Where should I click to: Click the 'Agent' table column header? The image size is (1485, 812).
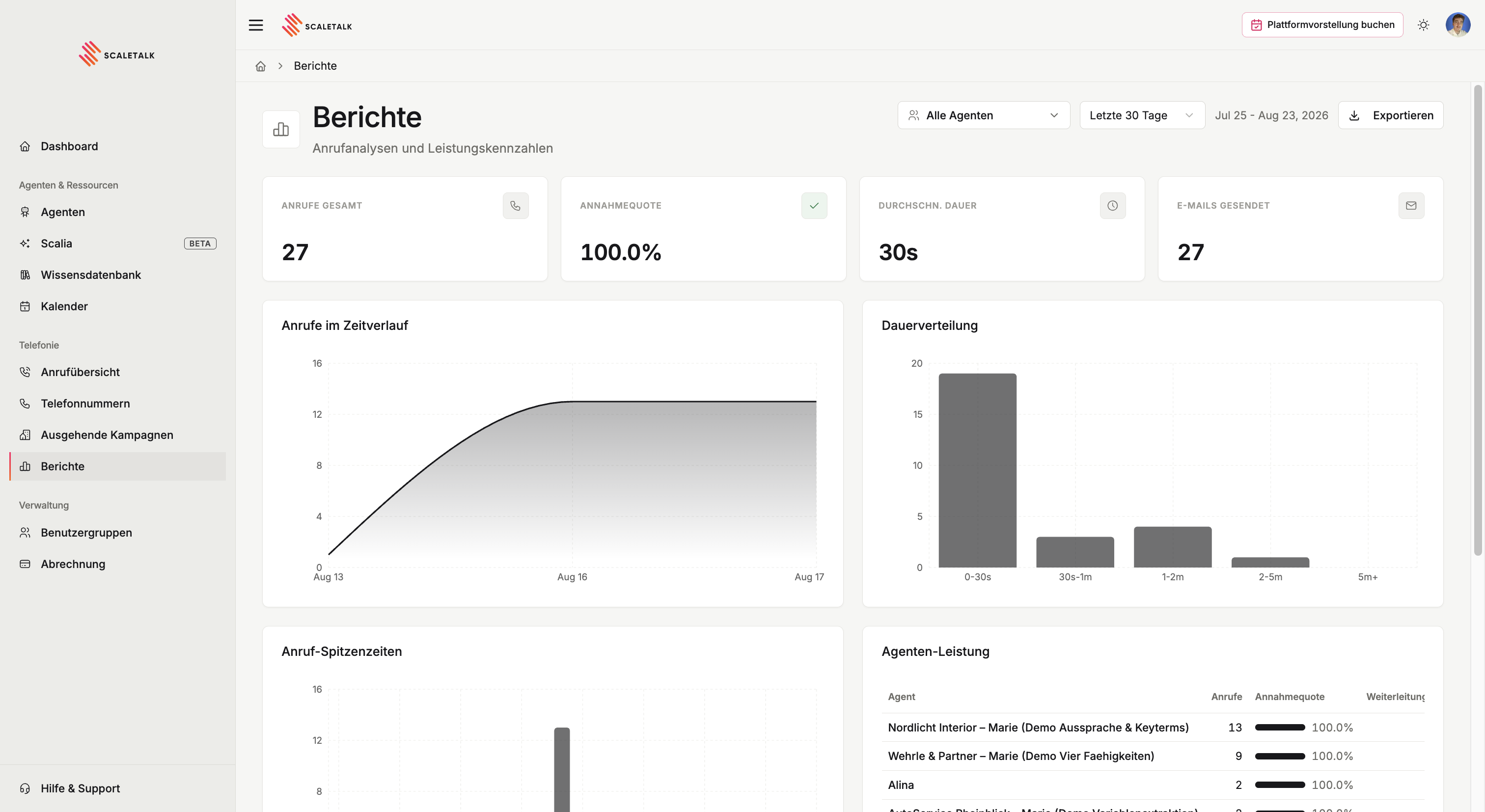click(x=902, y=697)
